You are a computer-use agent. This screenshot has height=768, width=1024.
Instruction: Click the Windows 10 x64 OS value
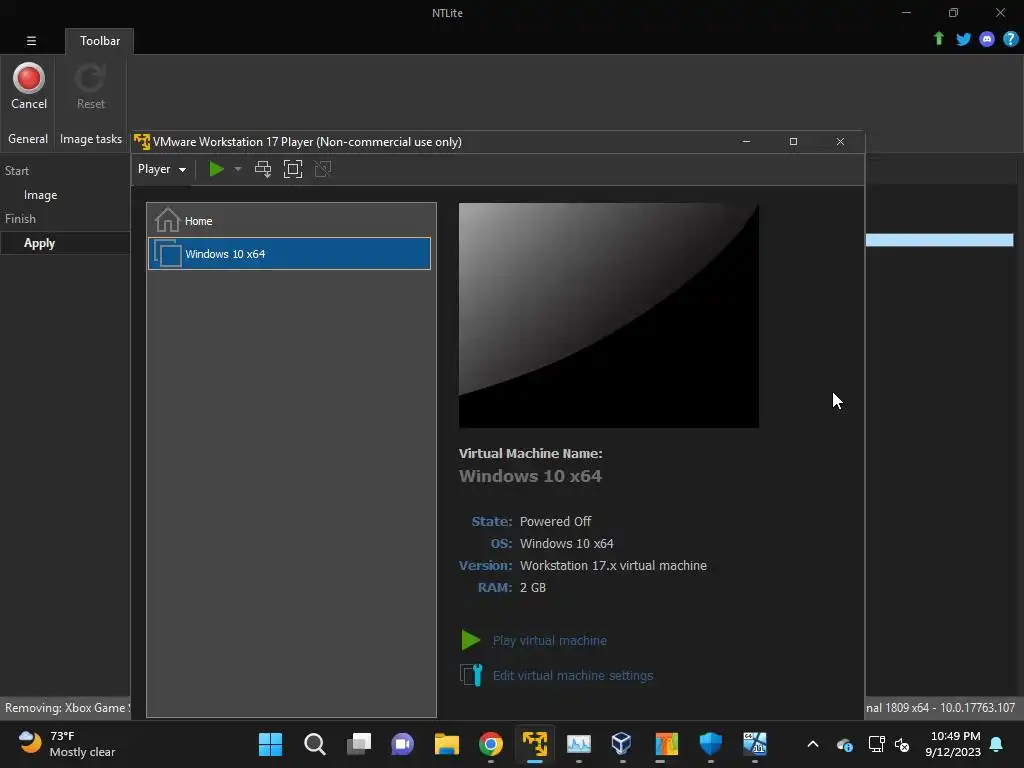566,543
